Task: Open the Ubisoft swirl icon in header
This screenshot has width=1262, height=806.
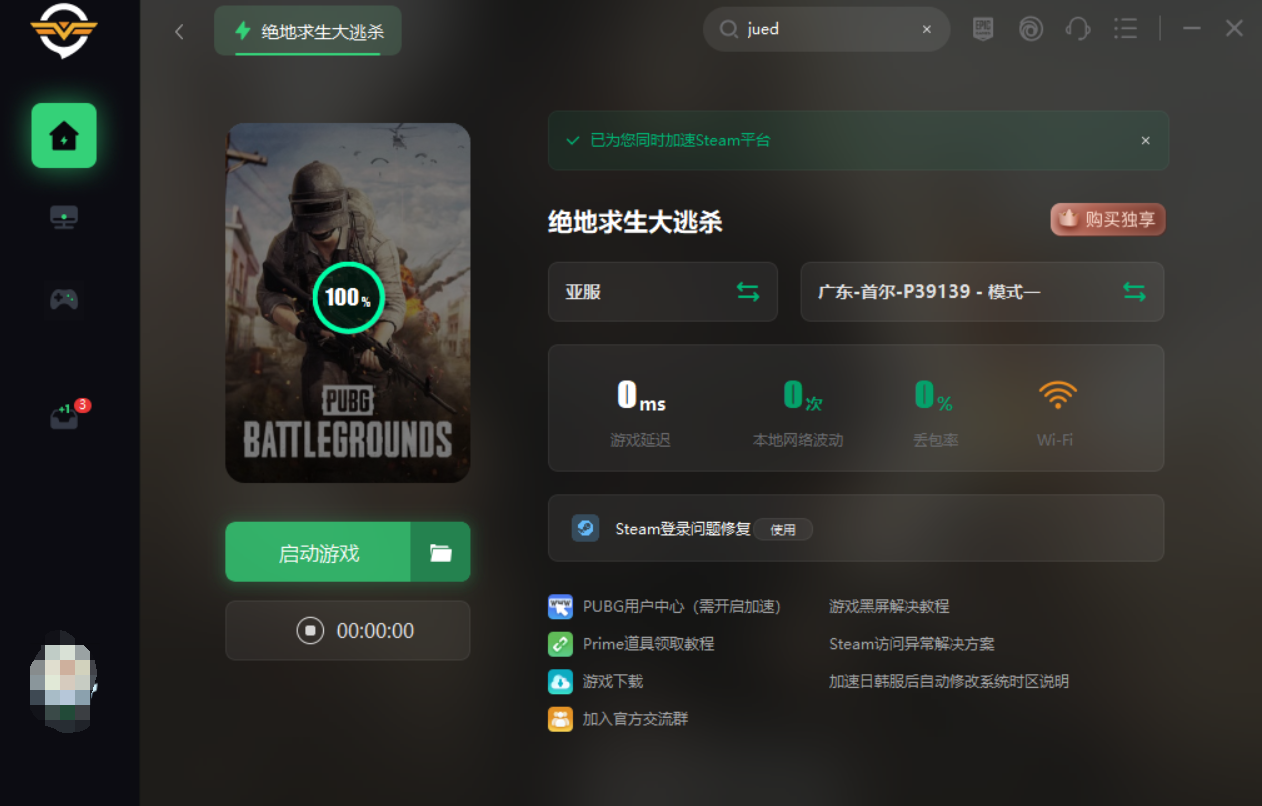Action: click(1031, 29)
